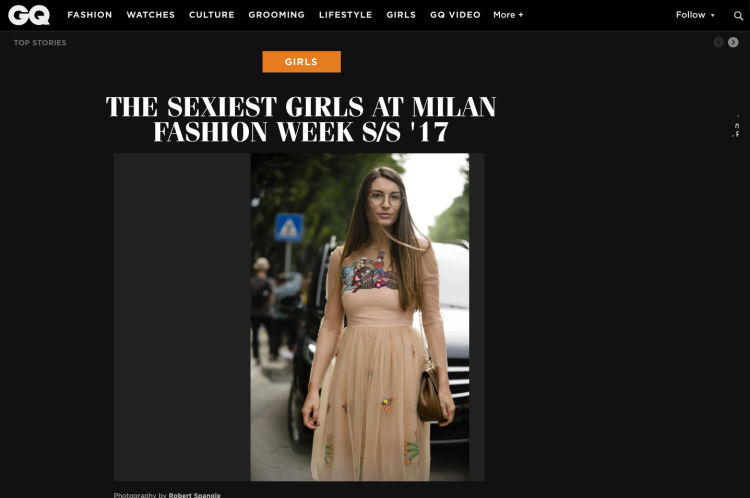Open the Lifestyle section
Image resolution: width=750 pixels, height=498 pixels.
[345, 15]
